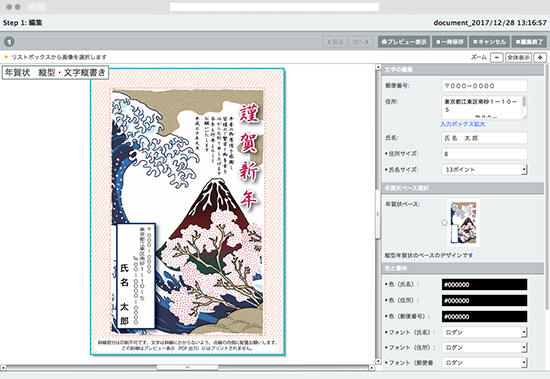Zoom in with the plus button

[540, 58]
